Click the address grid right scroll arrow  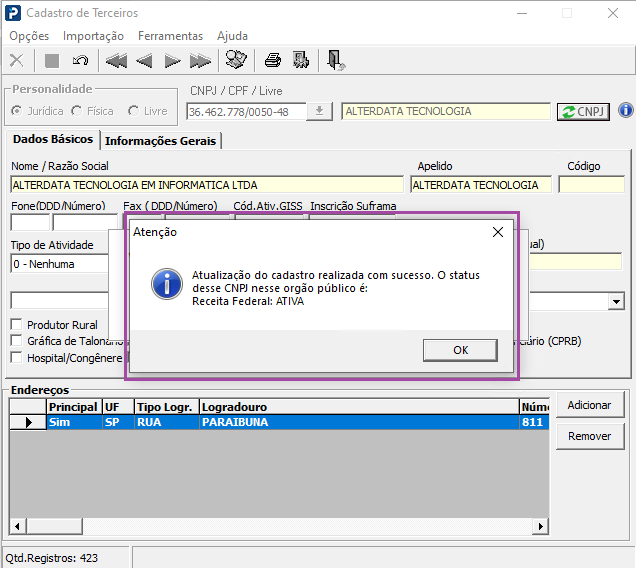(541, 527)
